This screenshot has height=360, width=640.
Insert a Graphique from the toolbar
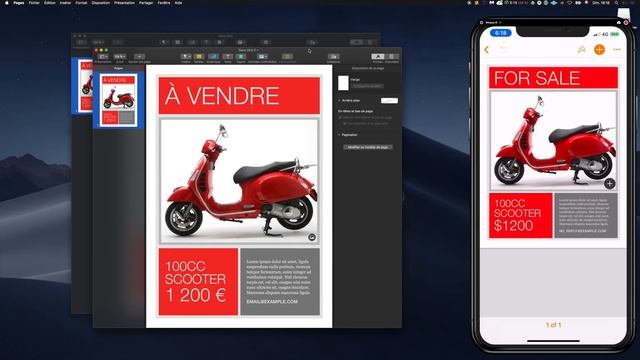click(213, 57)
